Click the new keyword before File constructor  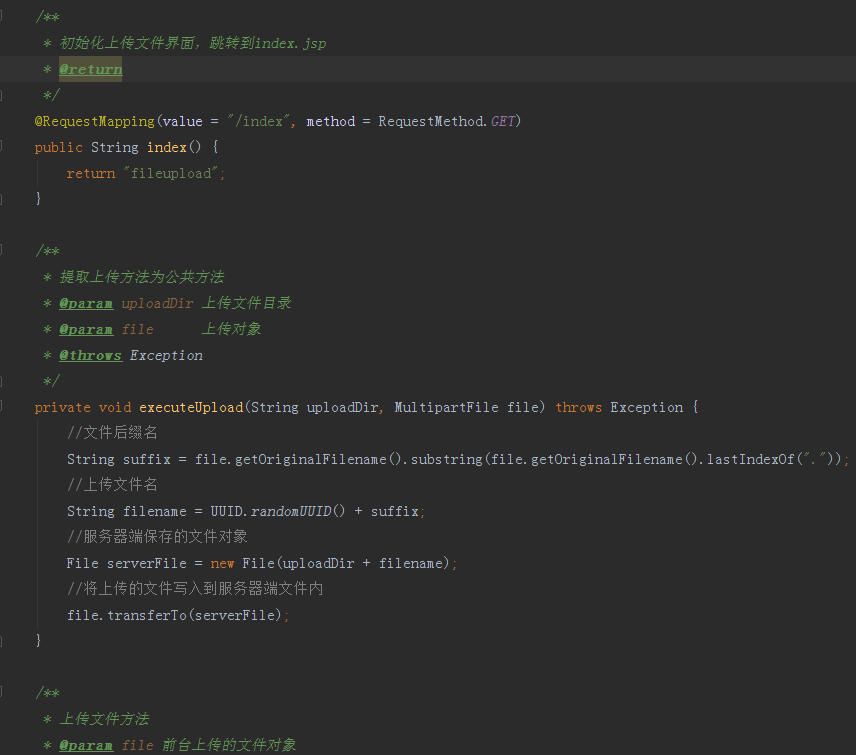coord(222,563)
